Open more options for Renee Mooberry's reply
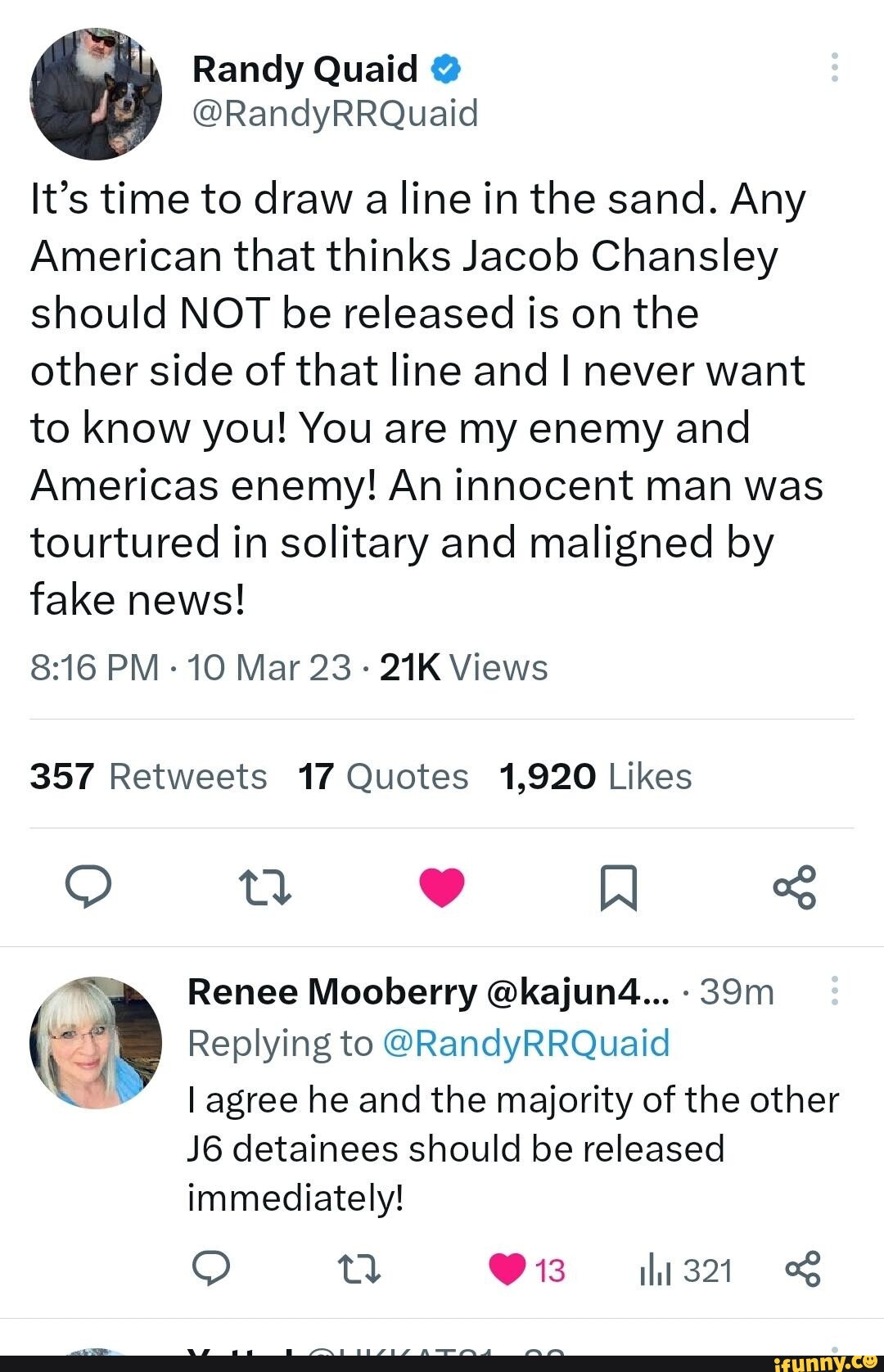This screenshot has height=1372, width=884. tap(834, 991)
